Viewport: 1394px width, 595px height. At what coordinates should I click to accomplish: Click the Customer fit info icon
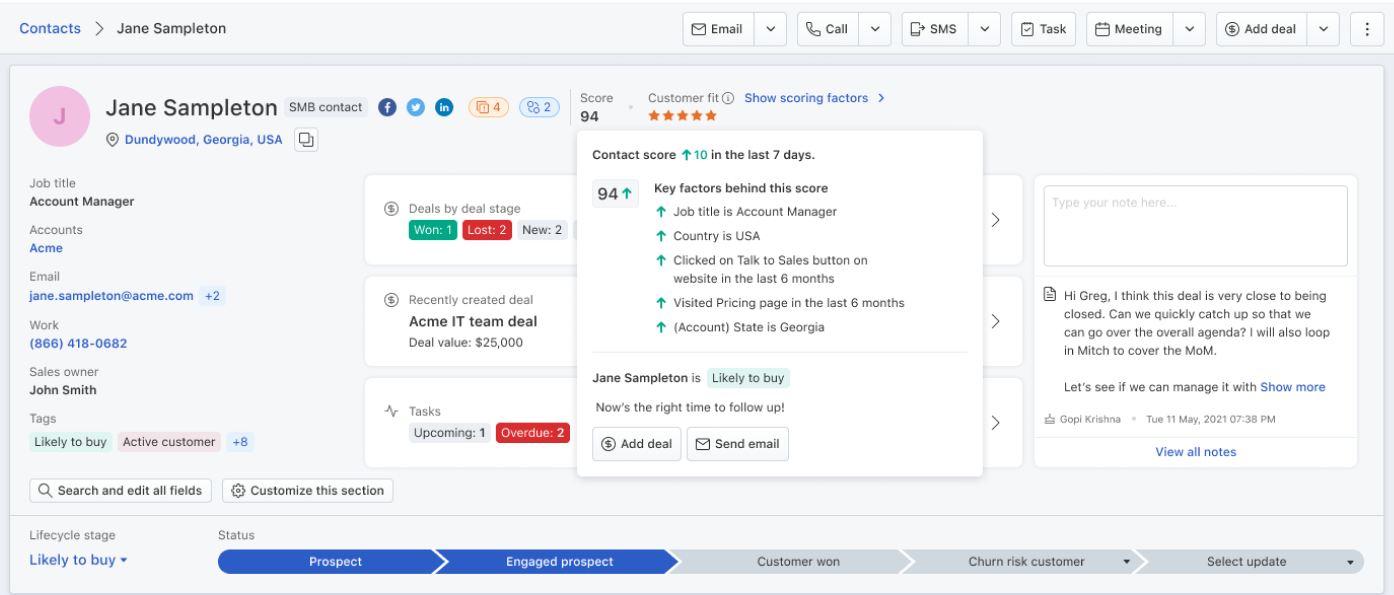(728, 98)
